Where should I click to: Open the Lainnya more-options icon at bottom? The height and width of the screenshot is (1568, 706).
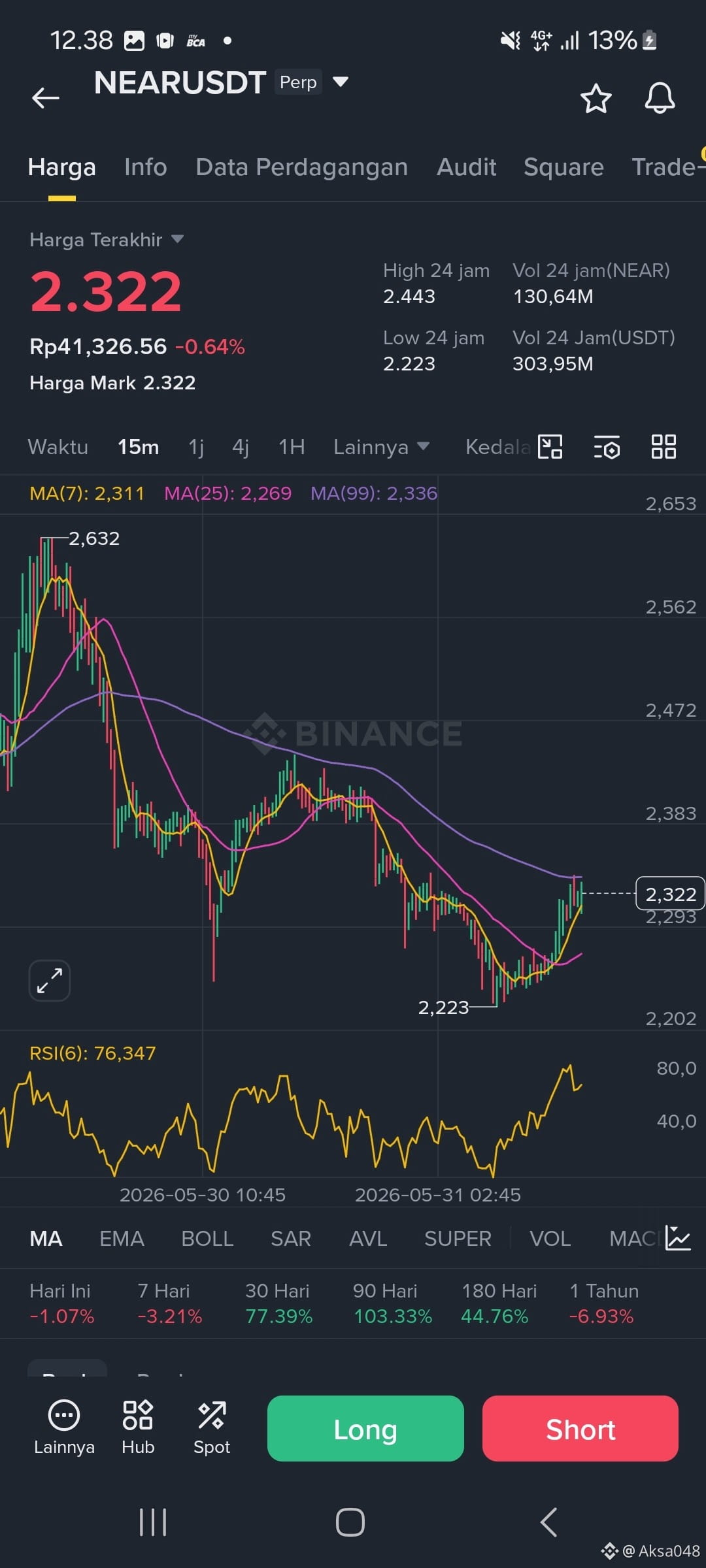(64, 1428)
